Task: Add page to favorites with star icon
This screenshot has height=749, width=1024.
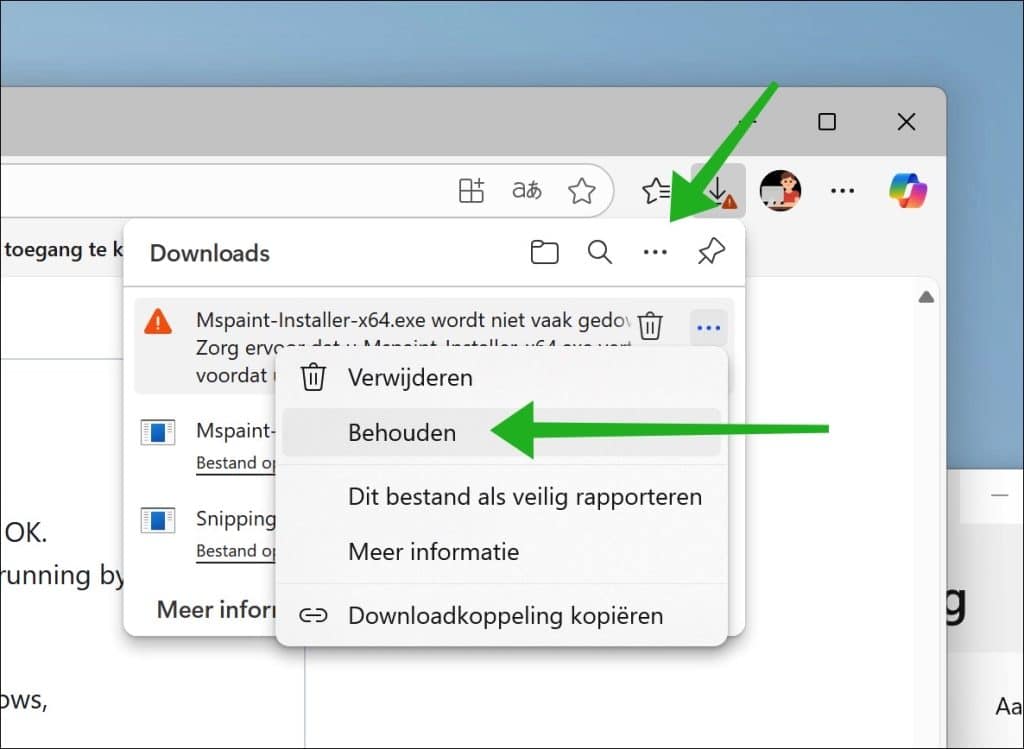Action: click(x=581, y=191)
